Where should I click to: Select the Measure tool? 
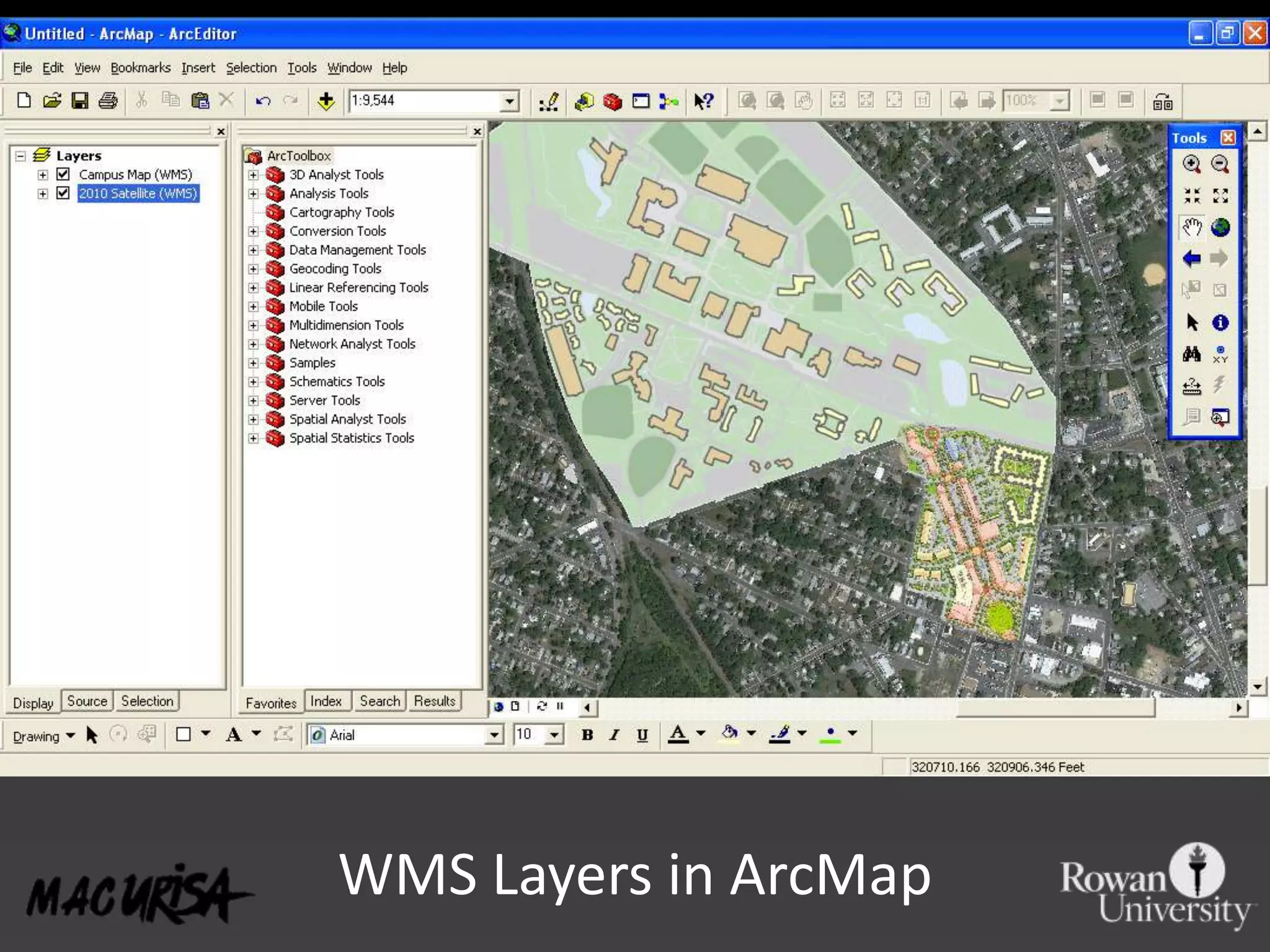(1191, 386)
